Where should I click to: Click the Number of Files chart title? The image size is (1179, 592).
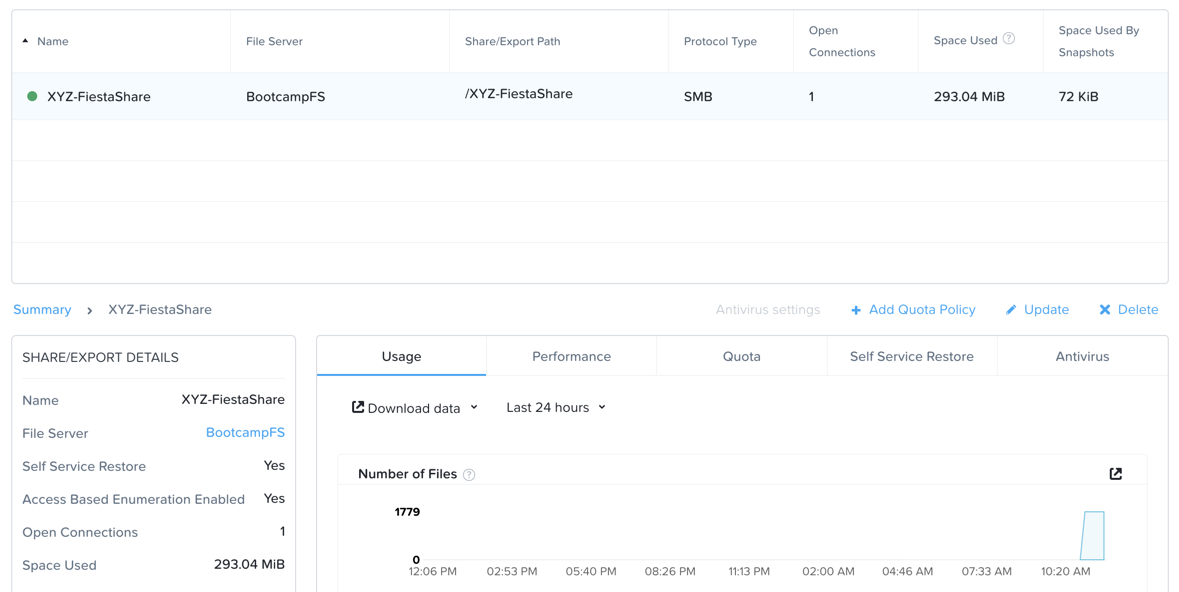pos(408,474)
